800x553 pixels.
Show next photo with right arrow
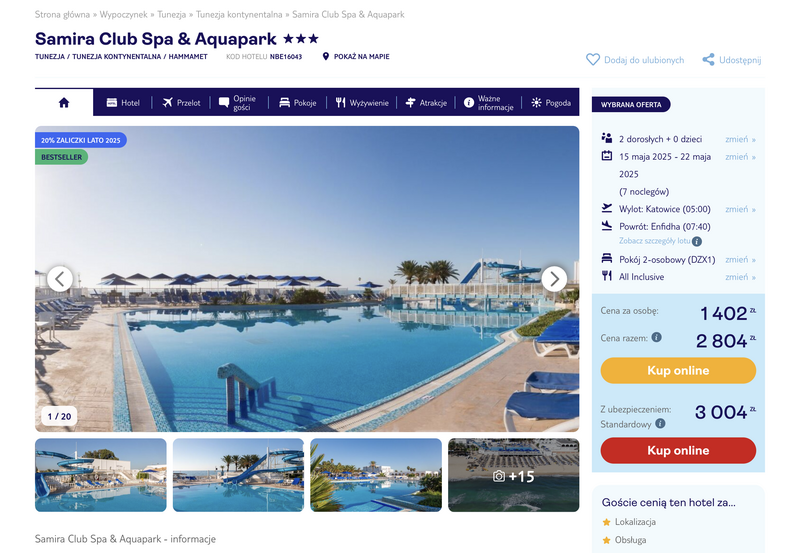click(x=554, y=279)
